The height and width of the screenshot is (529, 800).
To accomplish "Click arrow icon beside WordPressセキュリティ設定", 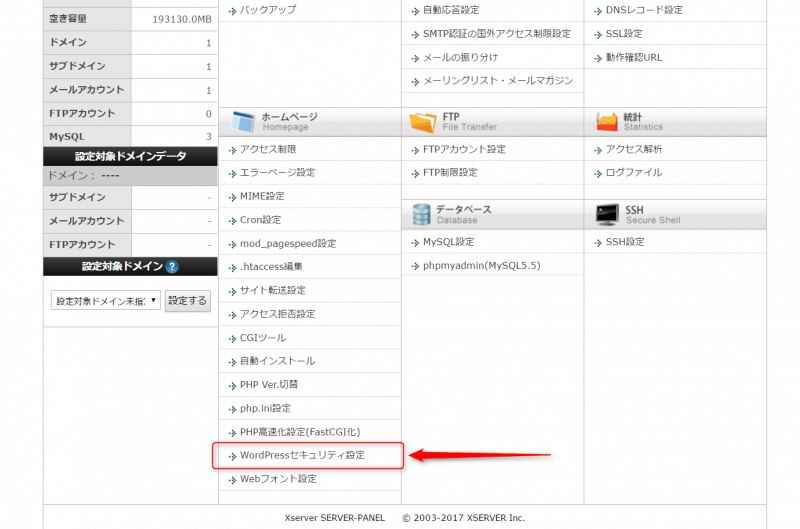I will pyautogui.click(x=232, y=456).
